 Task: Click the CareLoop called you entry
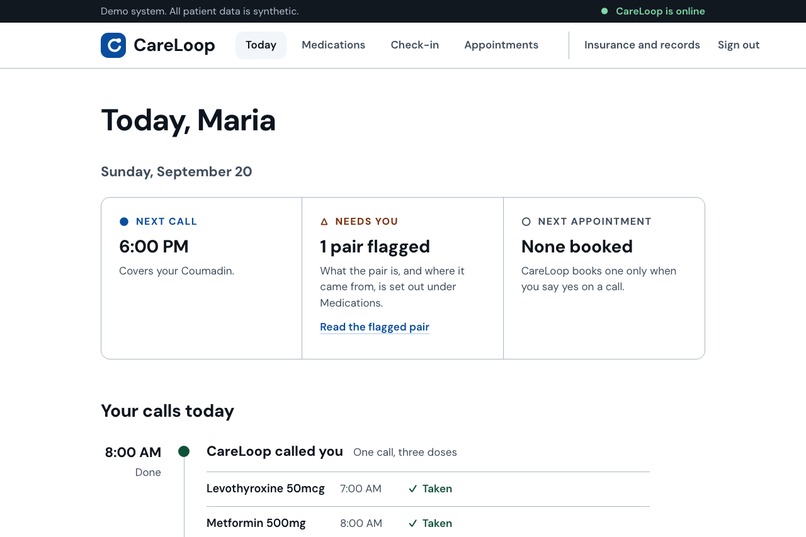pos(274,451)
